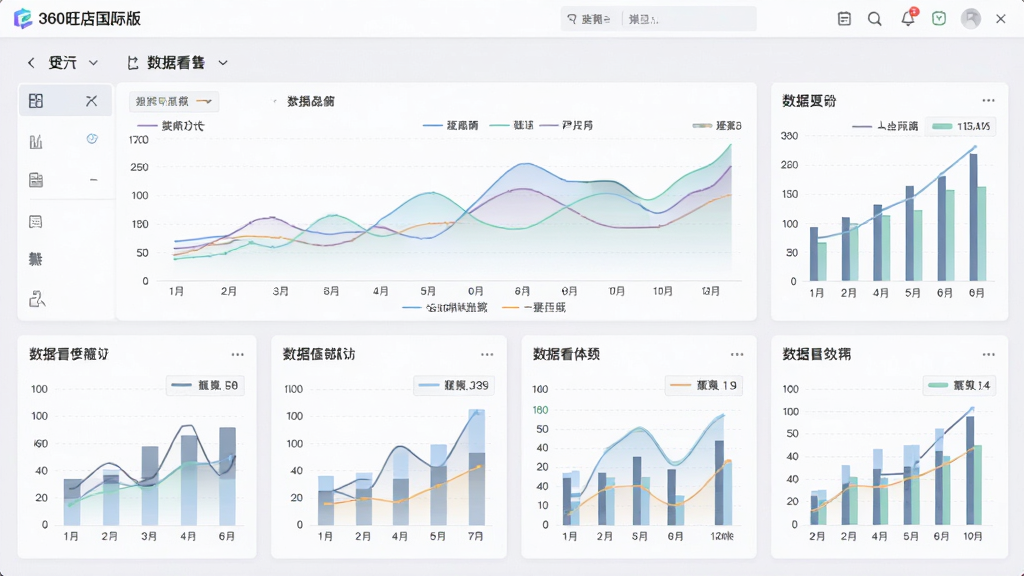Expand the dropdown chevron after the back arrow title
Screen dimensions: 1024x576
pos(93,63)
